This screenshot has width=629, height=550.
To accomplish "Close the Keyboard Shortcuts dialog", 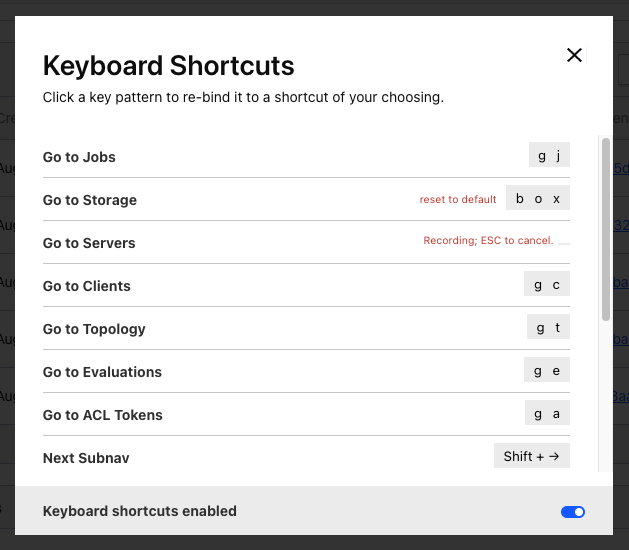I will 574,55.
